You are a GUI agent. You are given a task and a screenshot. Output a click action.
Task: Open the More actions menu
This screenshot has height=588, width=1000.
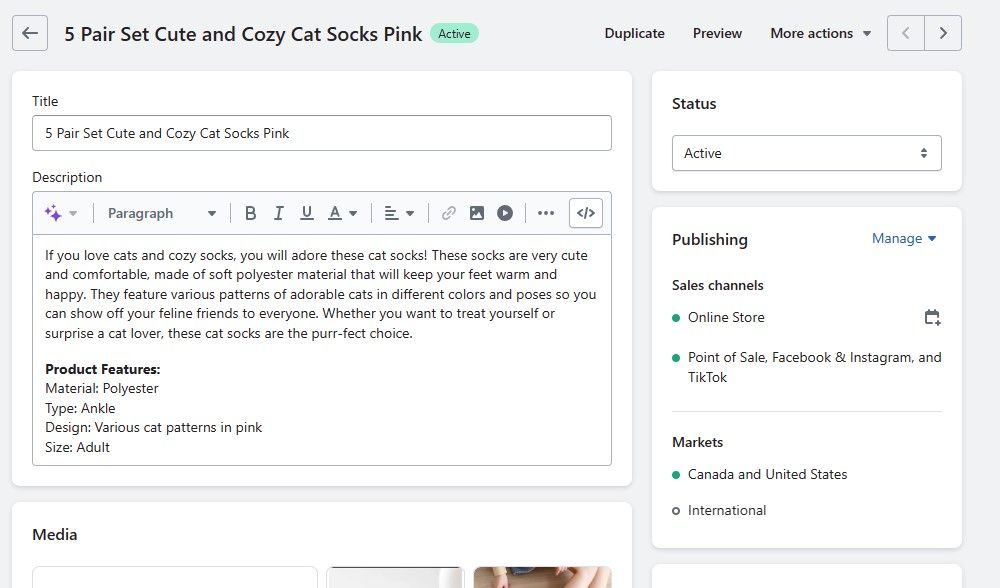tap(820, 33)
